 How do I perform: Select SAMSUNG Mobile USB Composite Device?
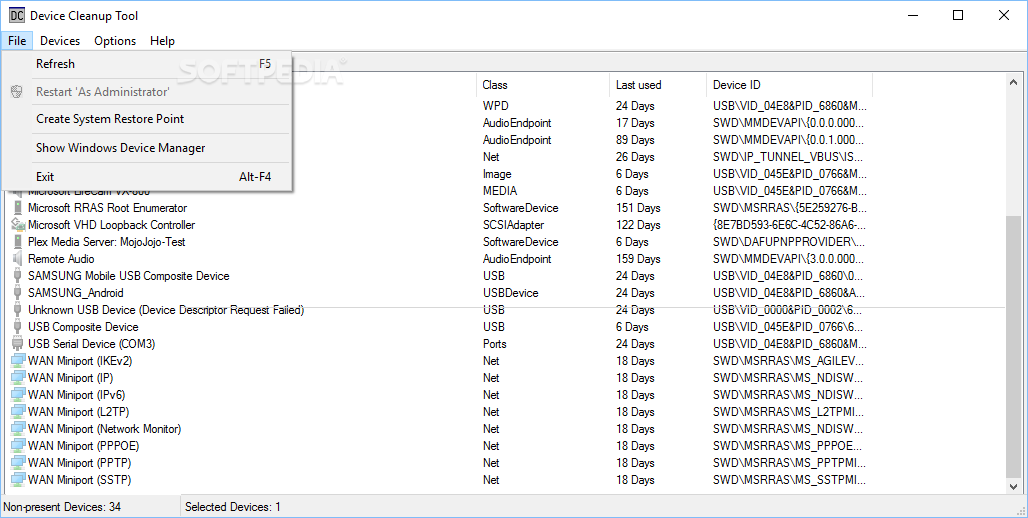click(x=128, y=276)
